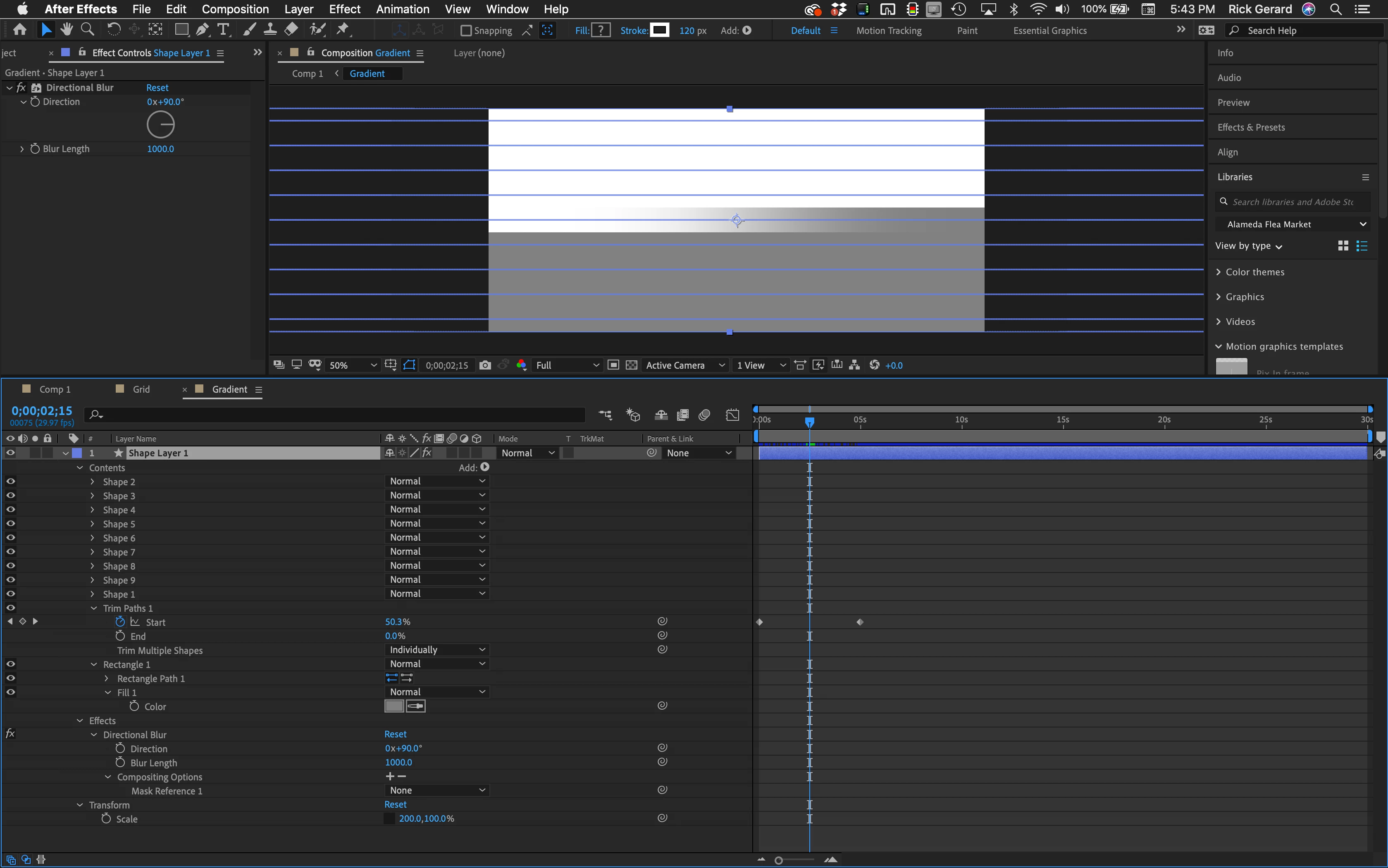1388x868 pixels.
Task: Open the Animation menu
Action: pyautogui.click(x=403, y=9)
